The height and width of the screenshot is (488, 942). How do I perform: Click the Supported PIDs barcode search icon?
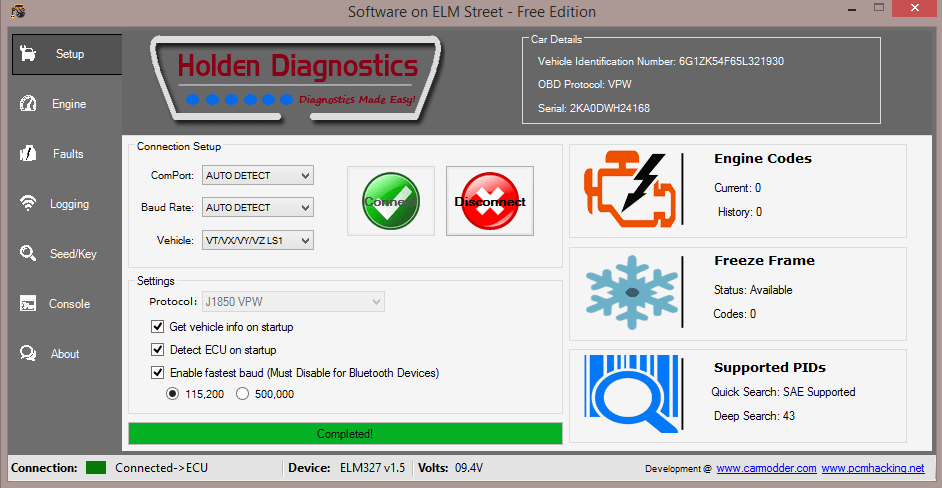[631, 394]
